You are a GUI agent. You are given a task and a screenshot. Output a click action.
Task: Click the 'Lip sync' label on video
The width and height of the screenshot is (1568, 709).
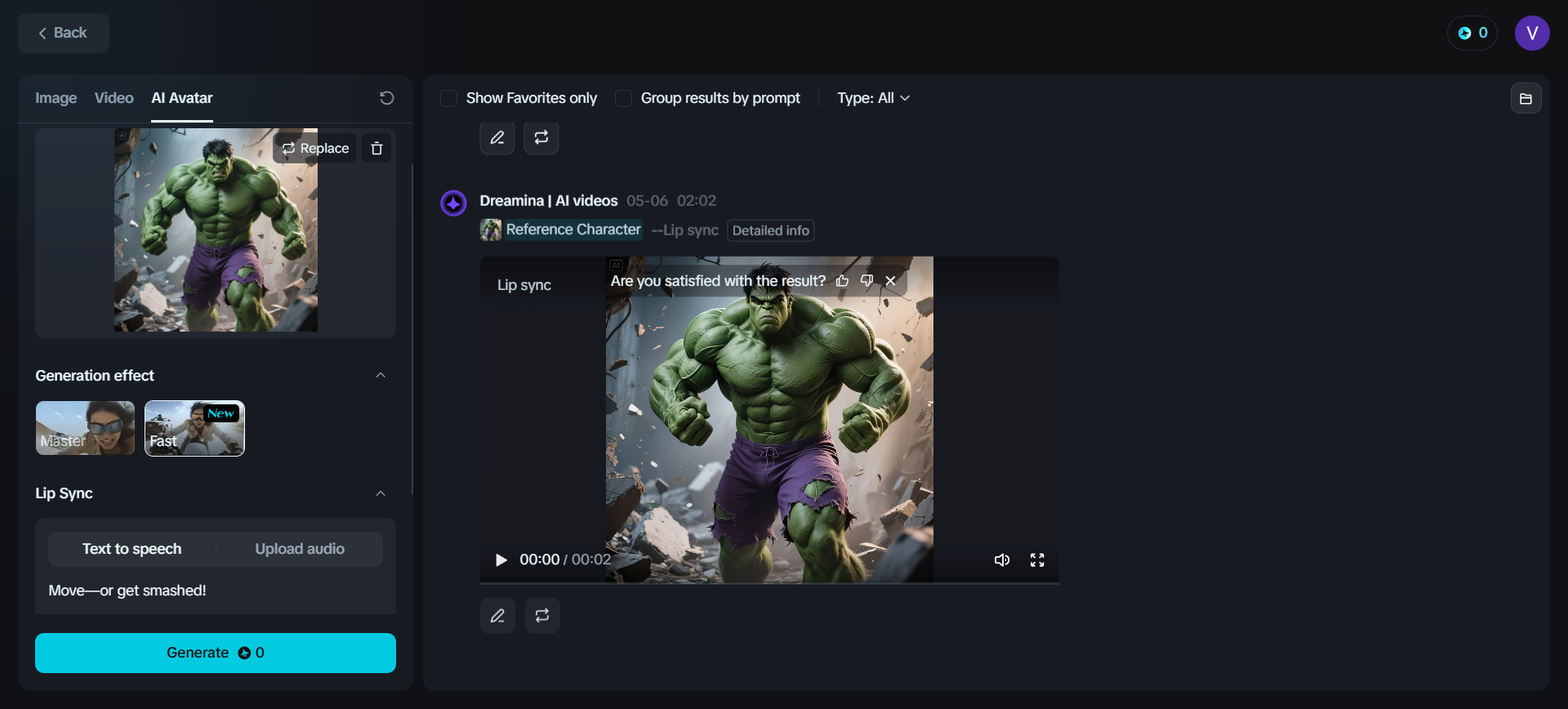(524, 285)
